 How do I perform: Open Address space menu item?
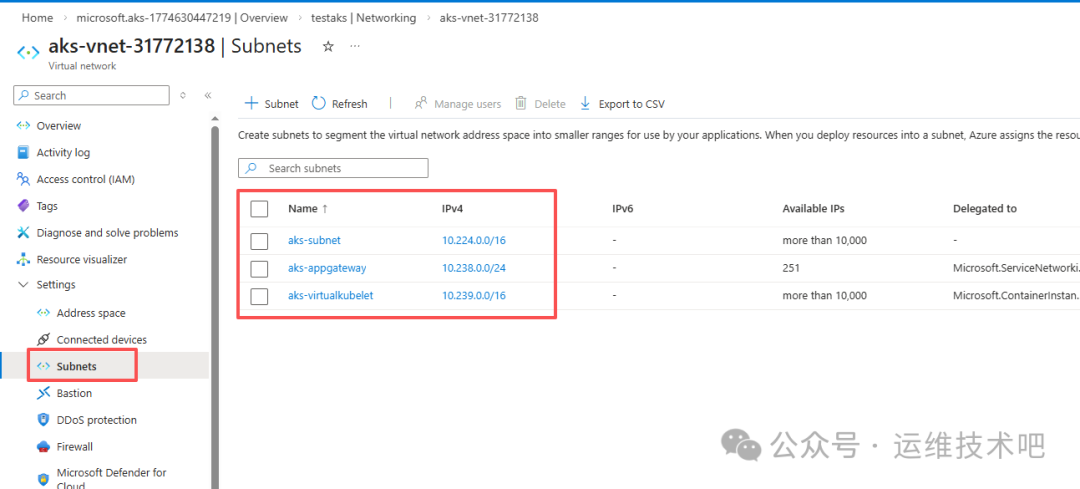pyautogui.click(x=91, y=313)
